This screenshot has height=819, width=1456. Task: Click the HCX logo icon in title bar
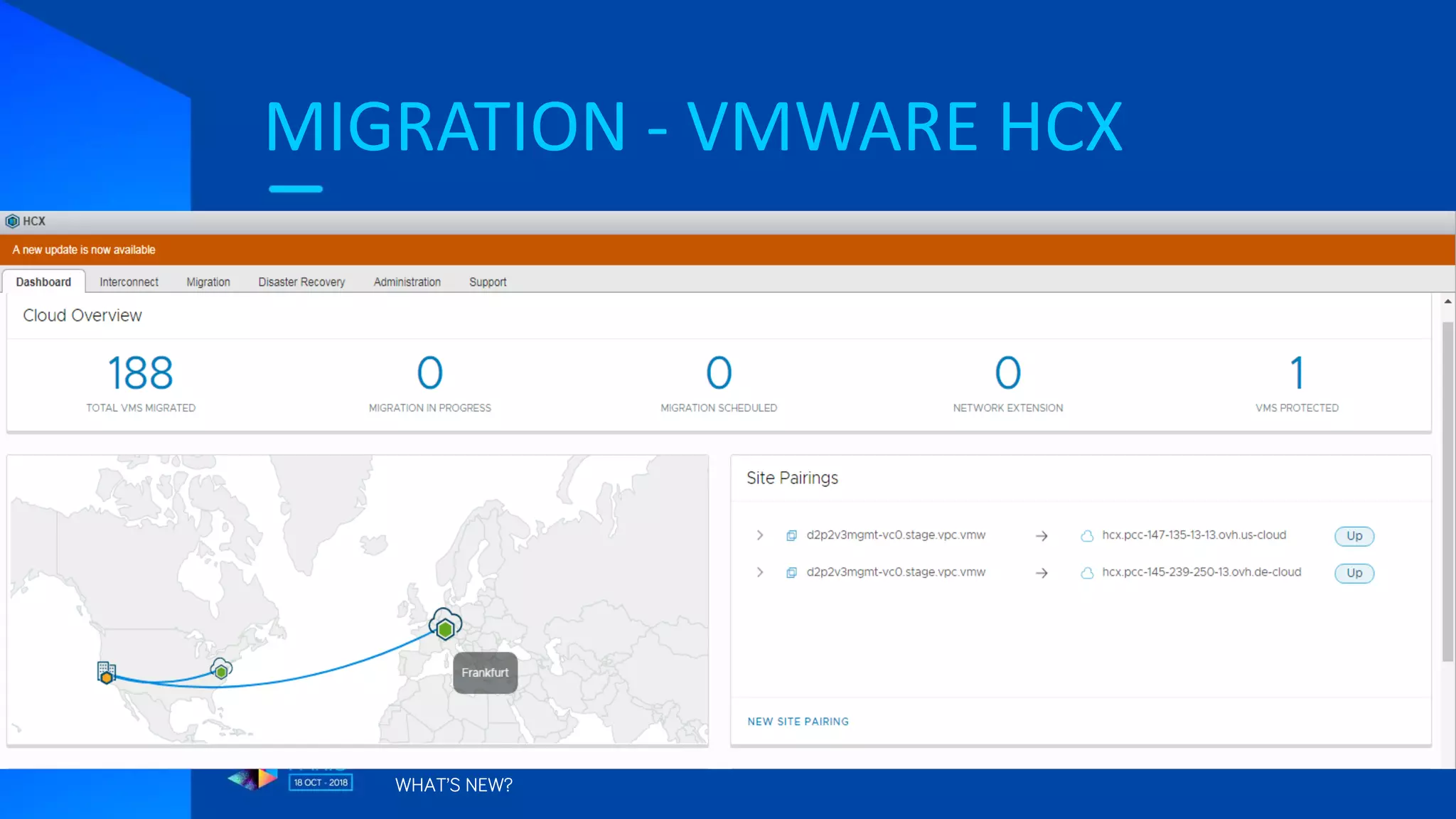[12, 221]
